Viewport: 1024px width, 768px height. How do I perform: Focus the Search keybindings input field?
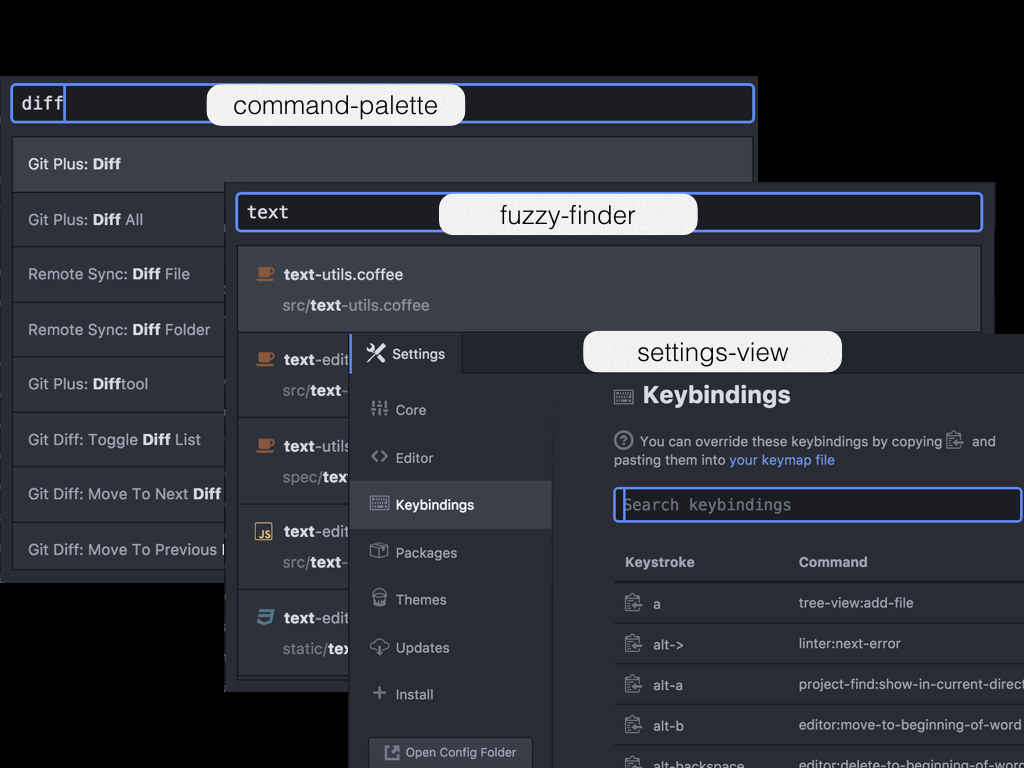(x=818, y=505)
